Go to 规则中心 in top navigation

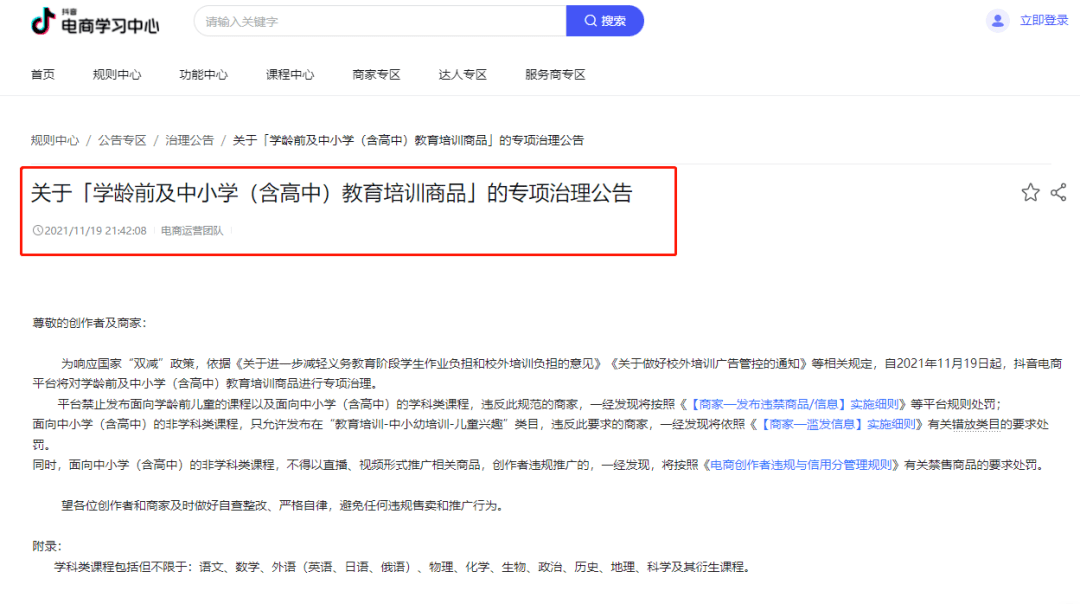[x=117, y=75]
